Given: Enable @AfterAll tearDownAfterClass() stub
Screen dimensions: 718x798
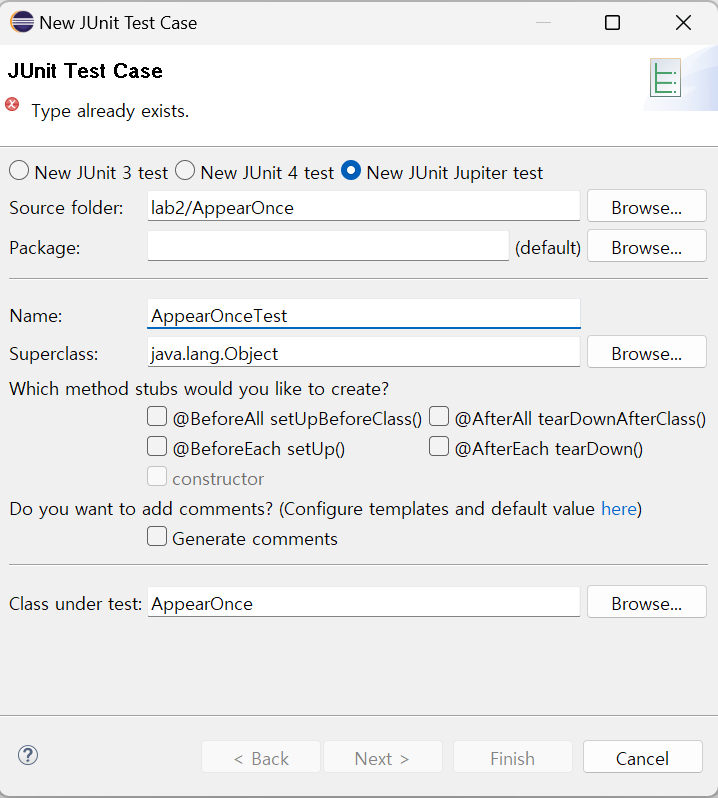Looking at the screenshot, I should pyautogui.click(x=439, y=417).
